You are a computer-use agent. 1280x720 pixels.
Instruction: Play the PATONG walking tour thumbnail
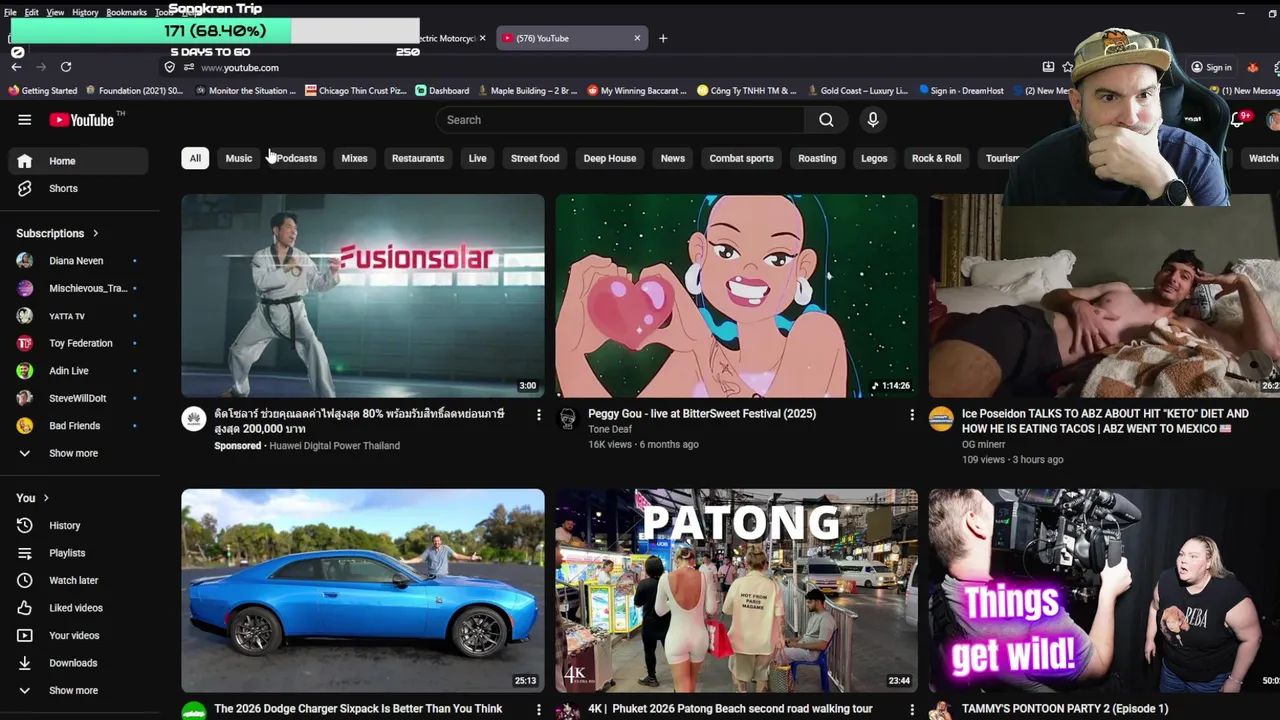pyautogui.click(x=736, y=591)
